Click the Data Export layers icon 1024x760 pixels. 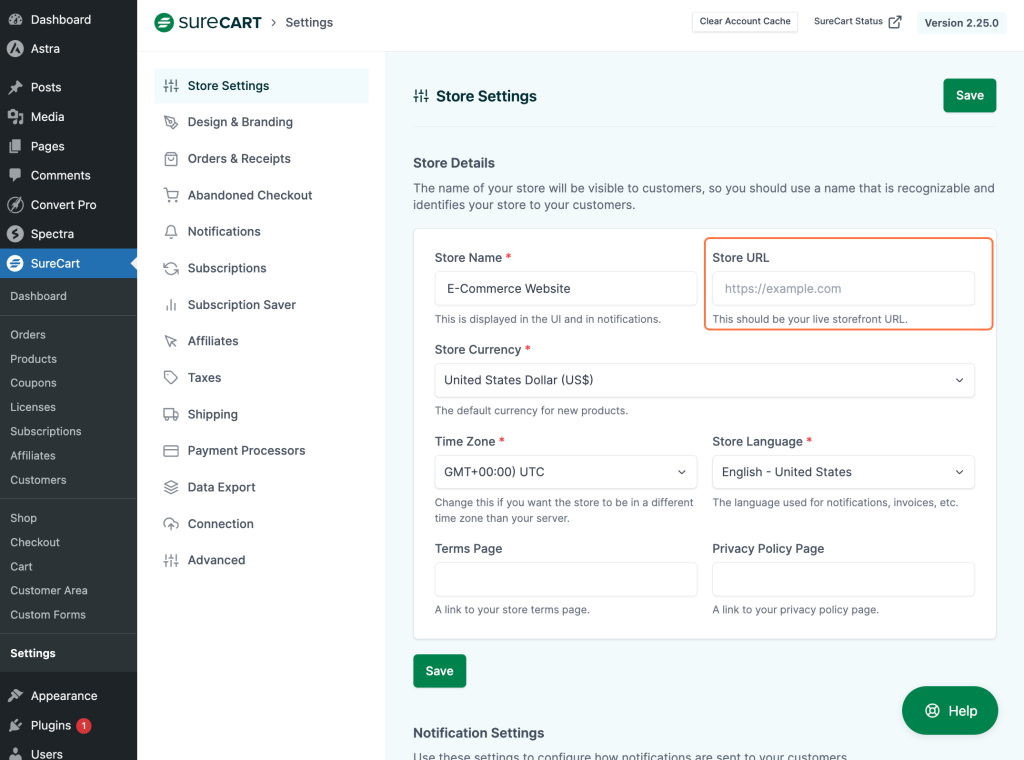tap(170, 487)
